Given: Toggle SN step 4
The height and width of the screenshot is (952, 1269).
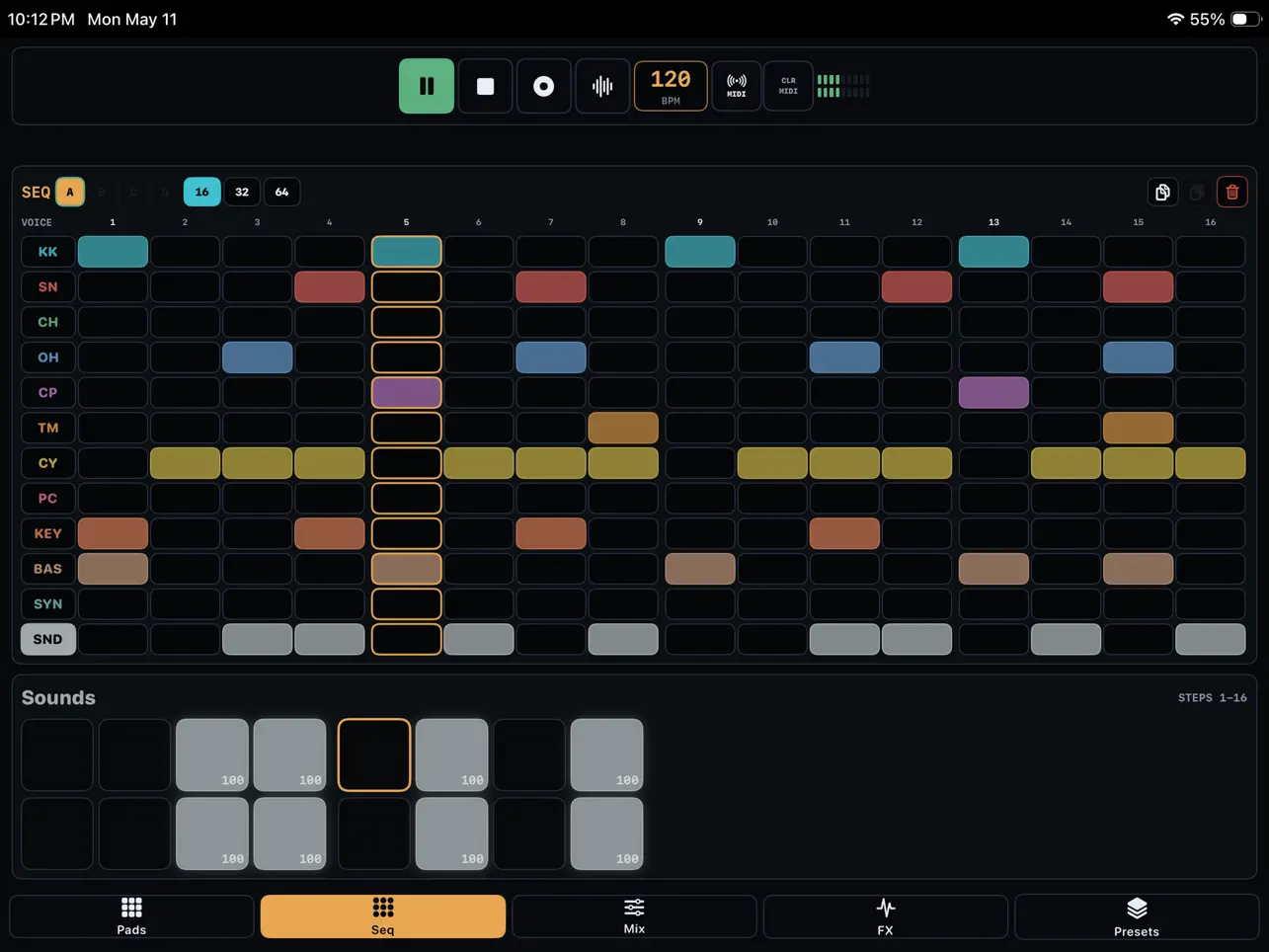Looking at the screenshot, I should pos(330,286).
